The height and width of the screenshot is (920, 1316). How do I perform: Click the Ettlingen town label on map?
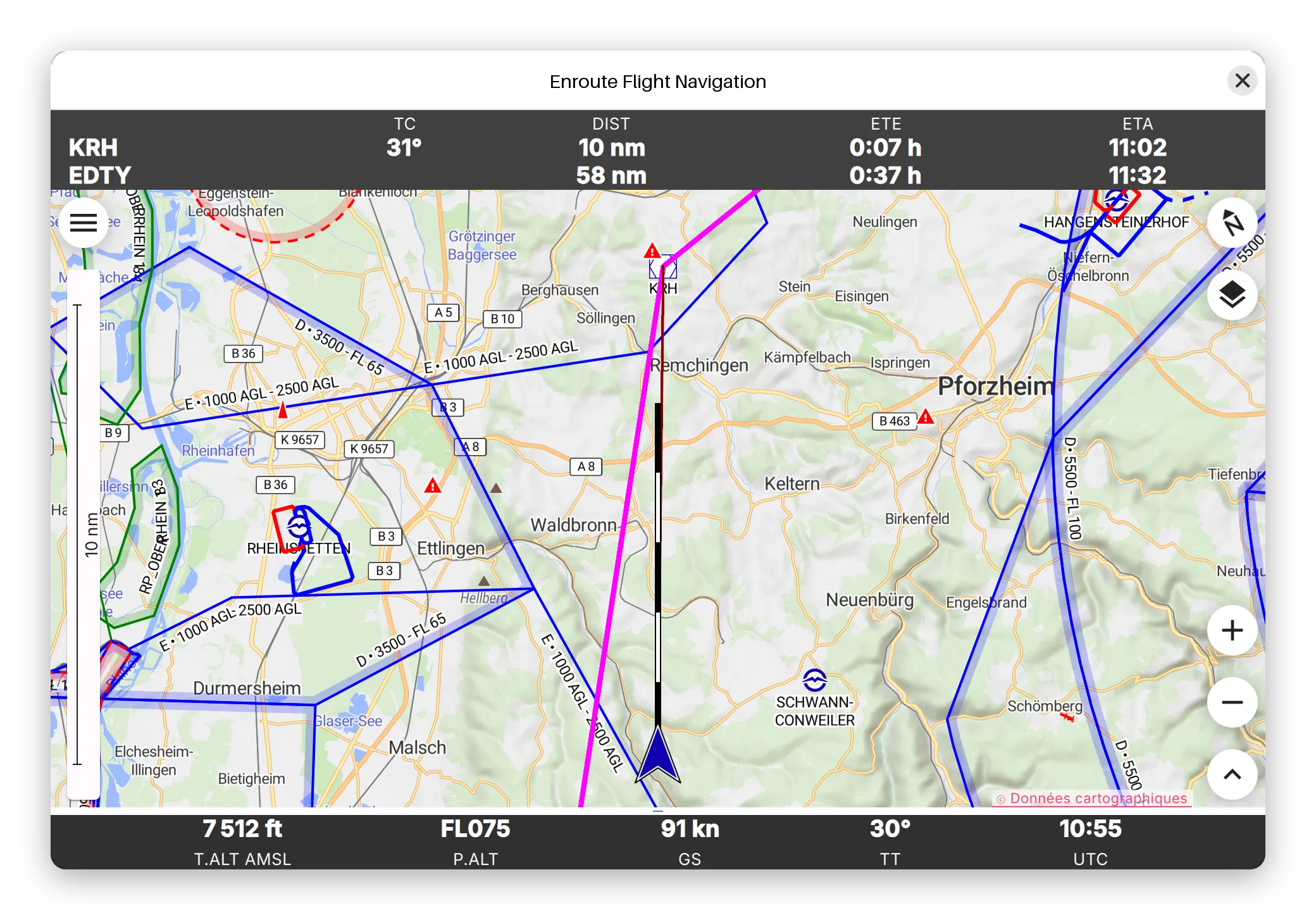[450, 548]
